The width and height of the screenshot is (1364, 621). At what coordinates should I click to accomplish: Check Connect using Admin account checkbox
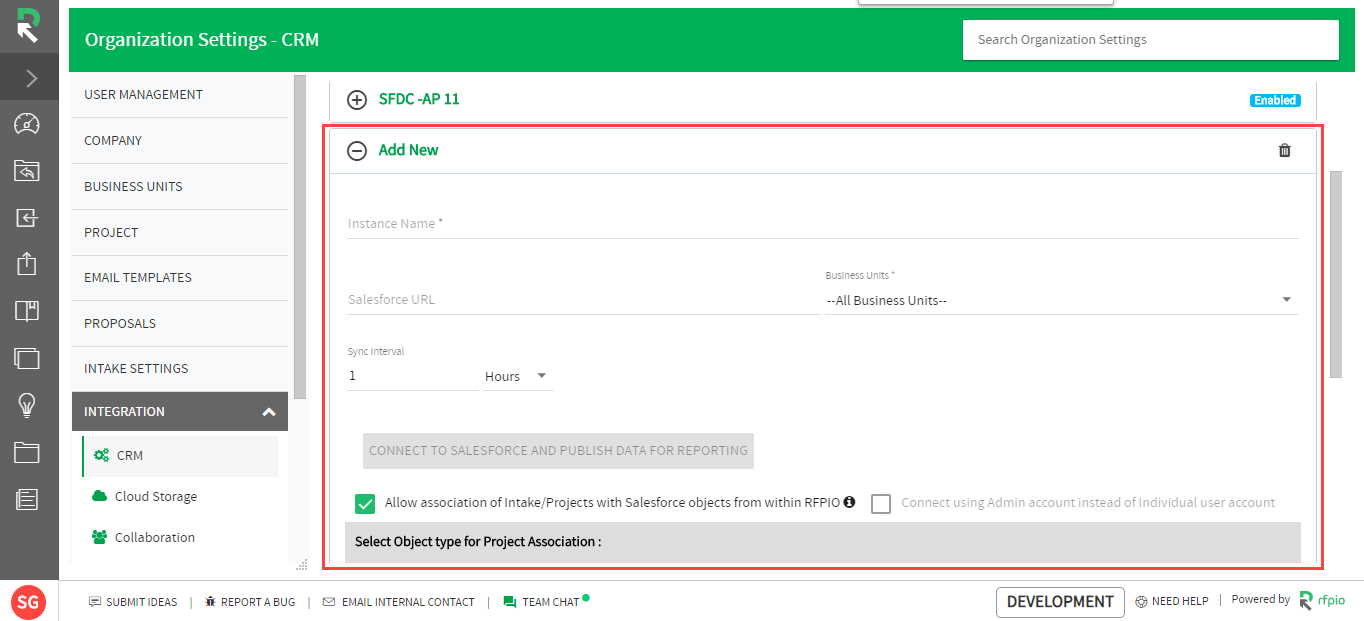pos(881,503)
